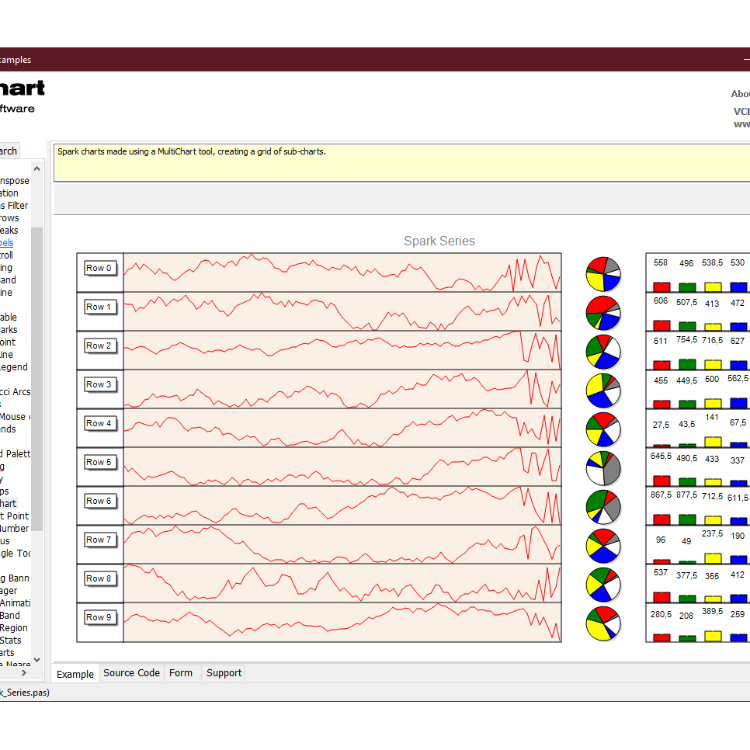Screen dimensions: 750x750
Task: Select the Row 5 pie chart
Action: click(603, 467)
